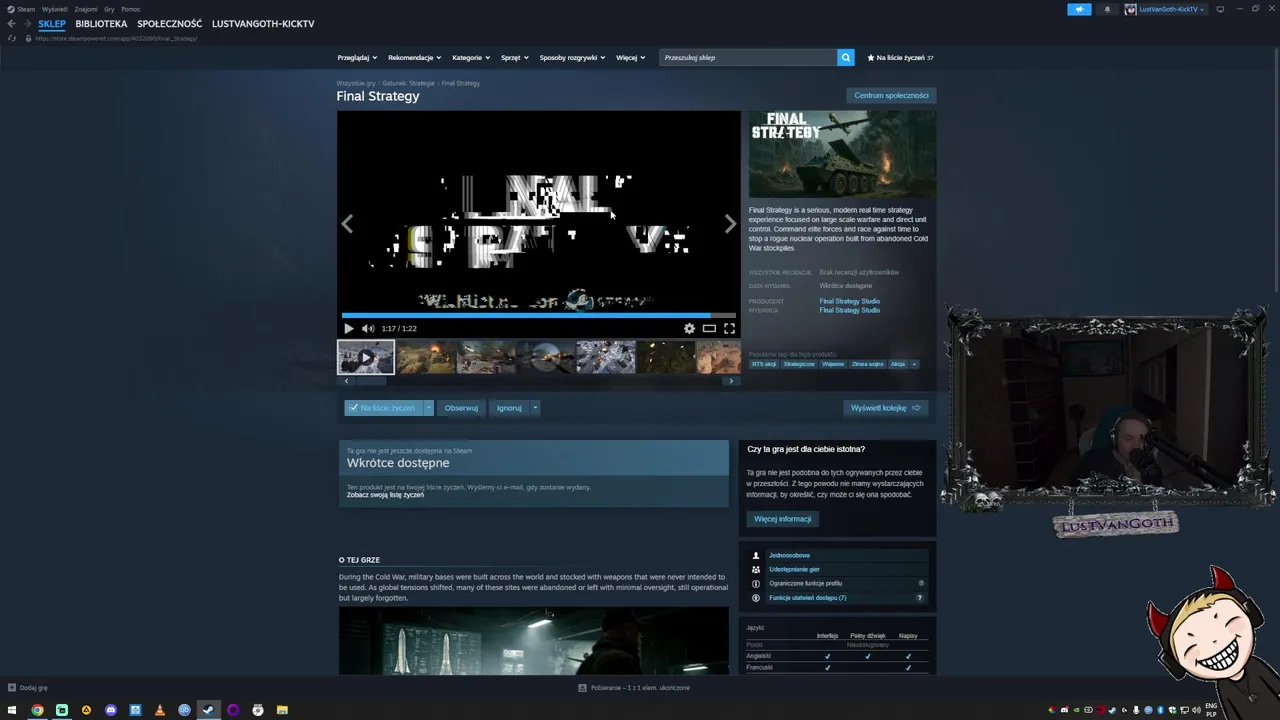The width and height of the screenshot is (1280, 720).
Task: Open Google Chrome from the taskbar
Action: [x=37, y=710]
